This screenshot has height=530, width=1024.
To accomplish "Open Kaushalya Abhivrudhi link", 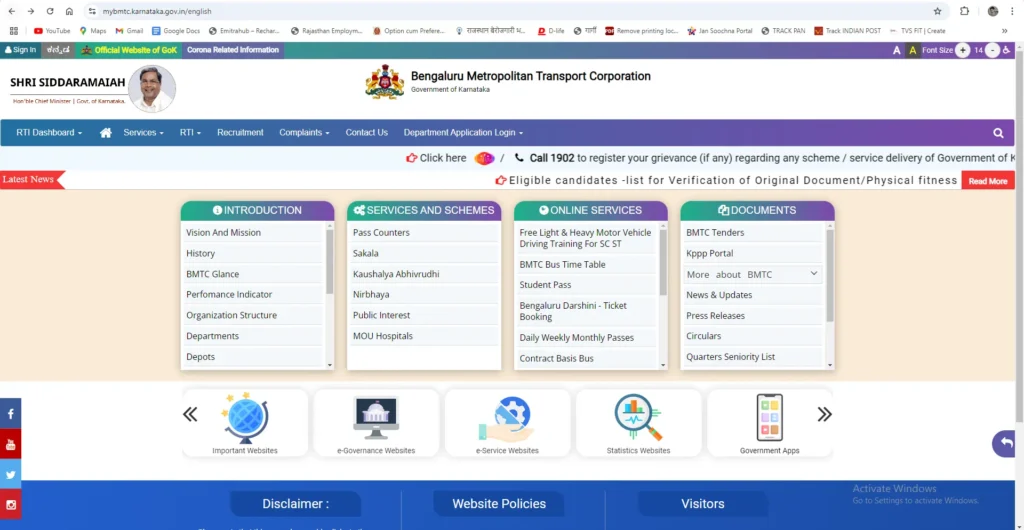I will coord(396,274).
